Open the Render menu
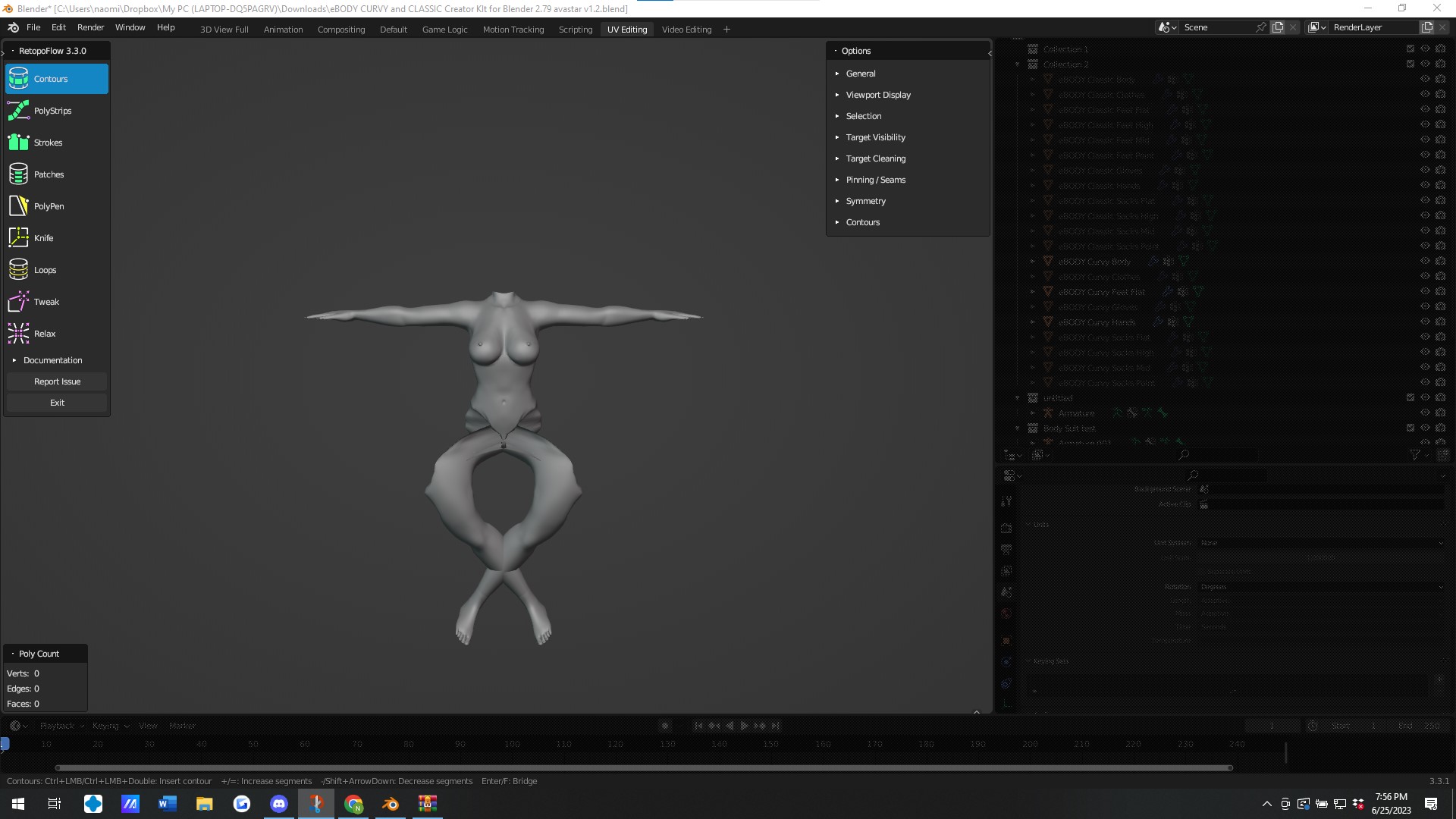Image resolution: width=1456 pixels, height=819 pixels. coord(90,27)
